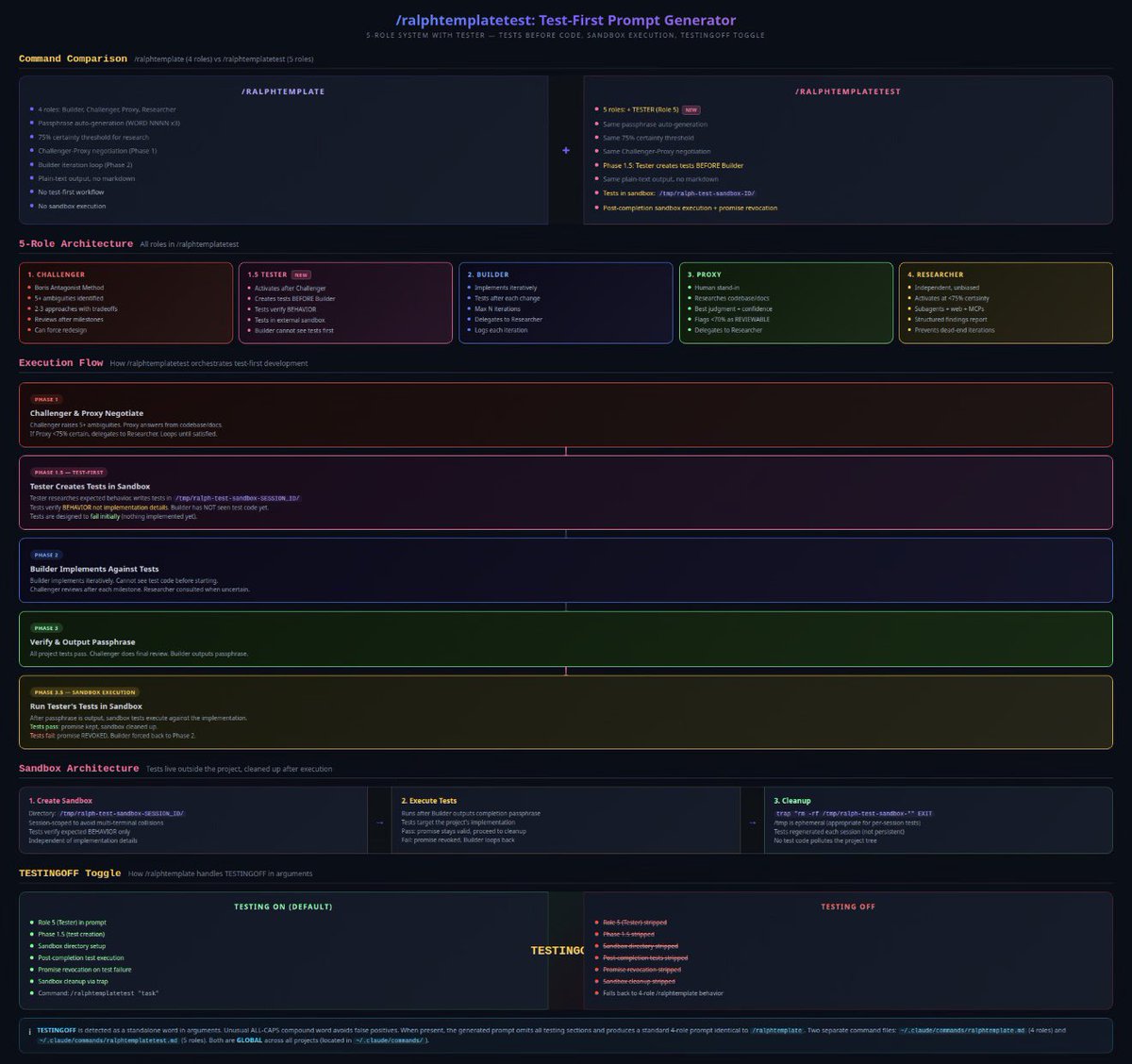Viewport: 1132px width, 1064px height.
Task: Enable Post-completion test execution option
Action: point(81,957)
